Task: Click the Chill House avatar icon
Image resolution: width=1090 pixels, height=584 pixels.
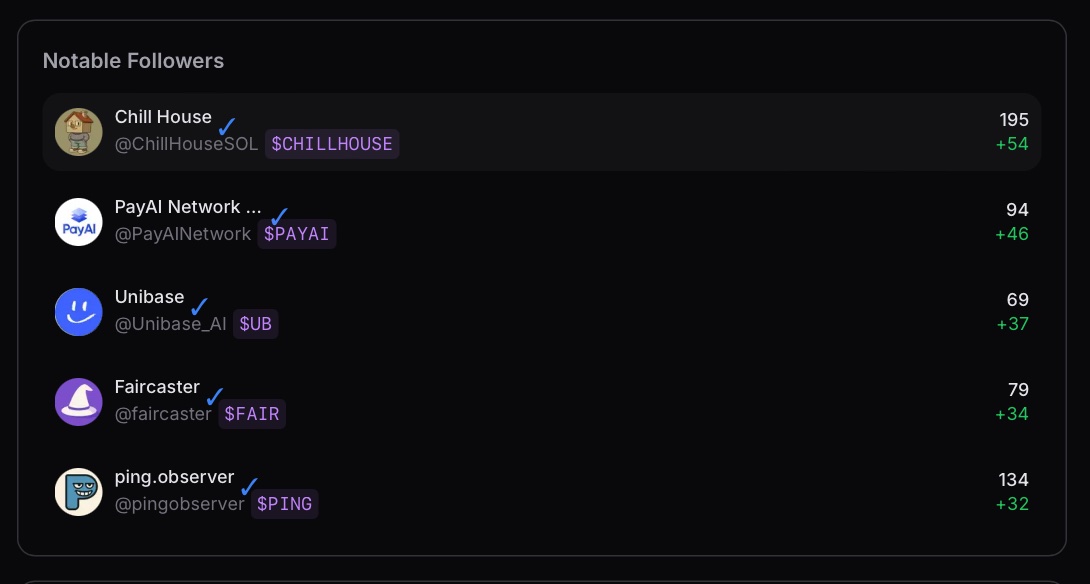Action: point(78,132)
